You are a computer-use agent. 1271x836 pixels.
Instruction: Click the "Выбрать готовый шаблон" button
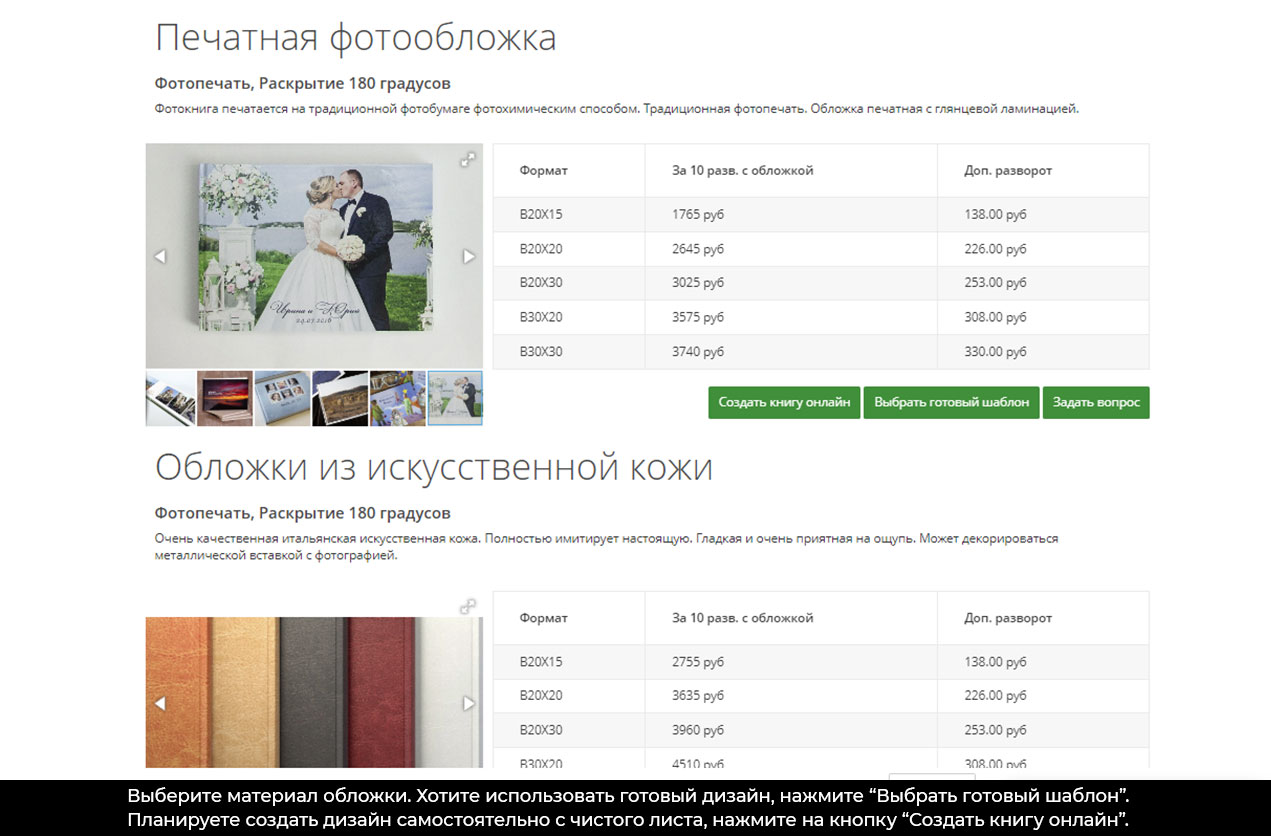[951, 402]
